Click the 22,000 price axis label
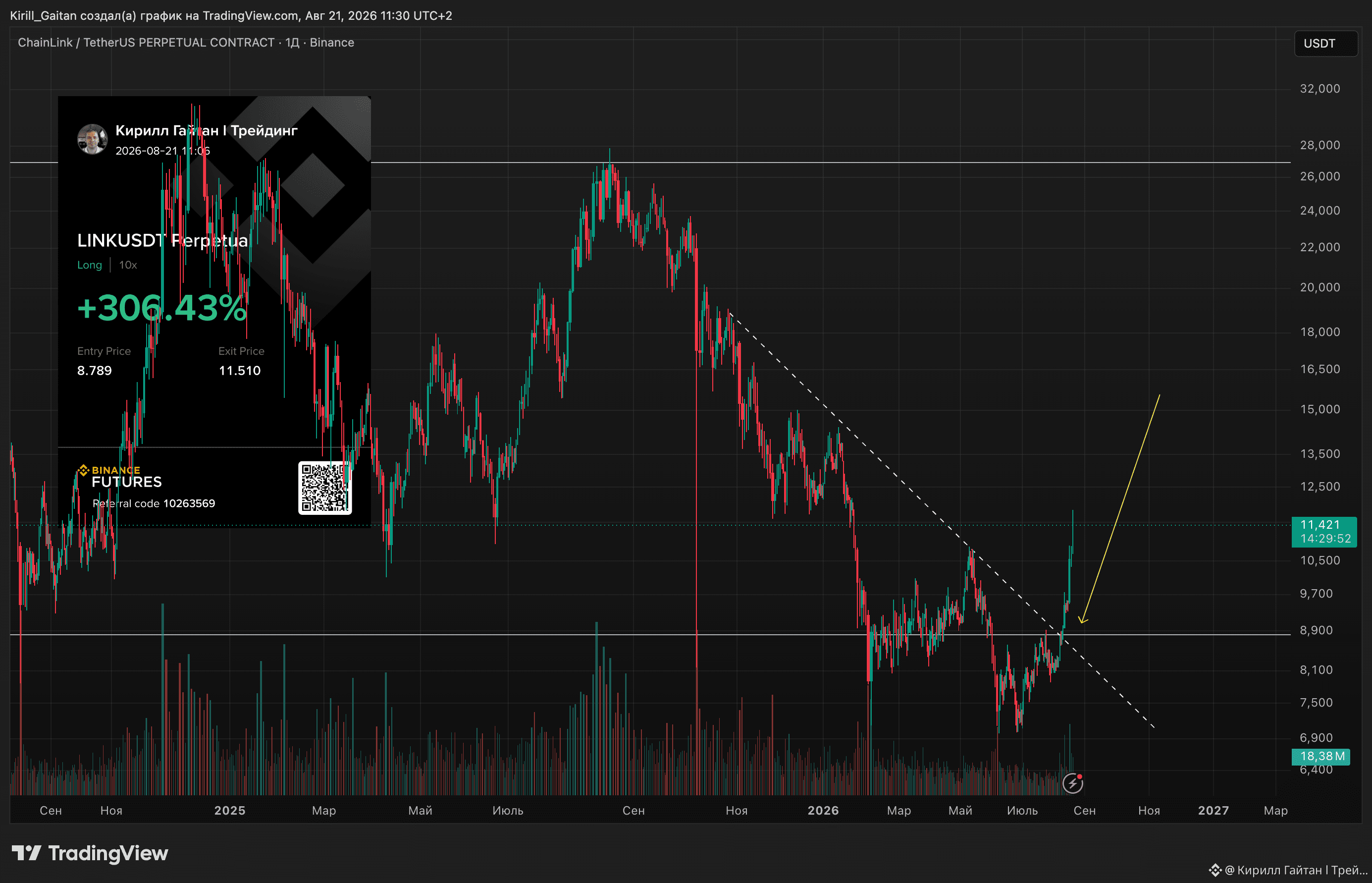 pyautogui.click(x=1320, y=247)
